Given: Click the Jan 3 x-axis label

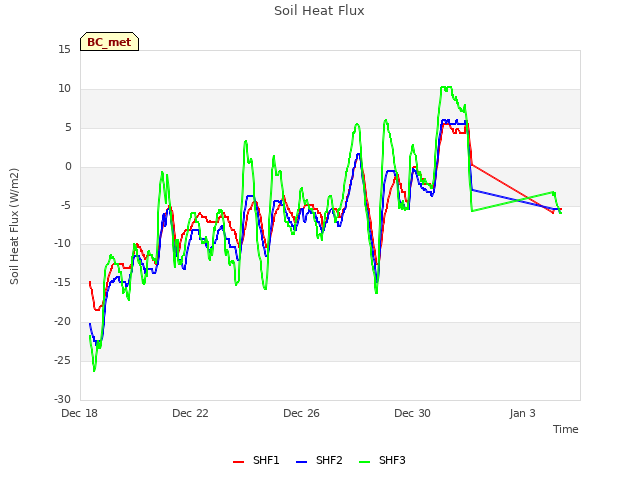Looking at the screenshot, I should (x=522, y=413).
